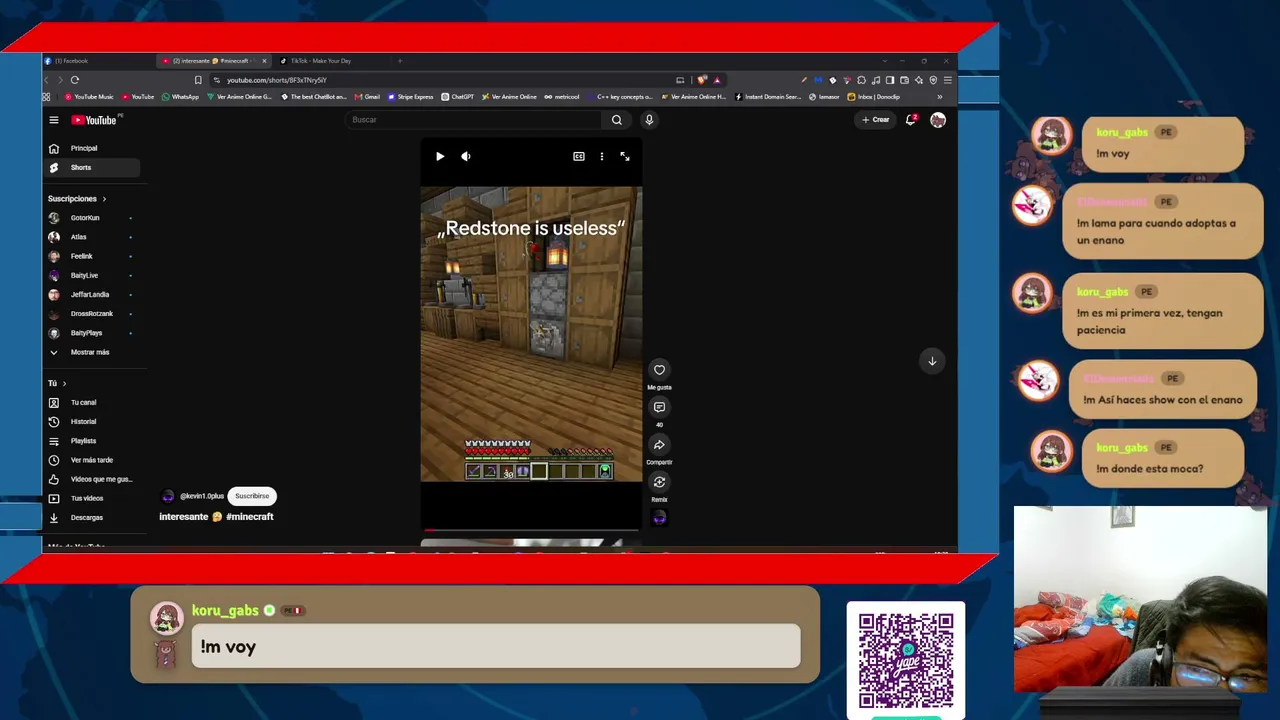The height and width of the screenshot is (720, 1280).
Task: Open JeffarLandia subscription channel
Action: pyautogui.click(x=92, y=294)
